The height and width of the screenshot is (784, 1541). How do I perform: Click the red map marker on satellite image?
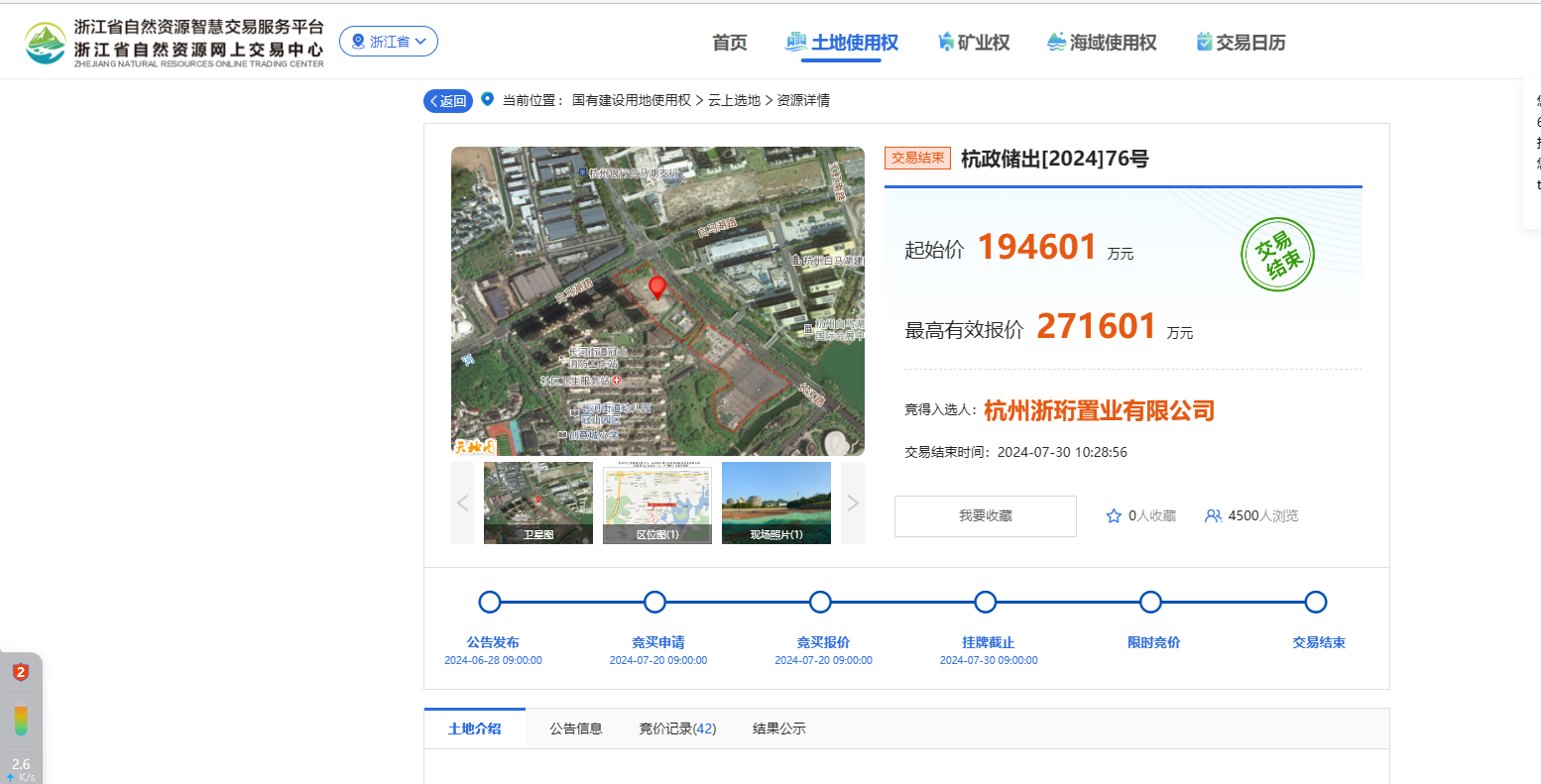656,287
